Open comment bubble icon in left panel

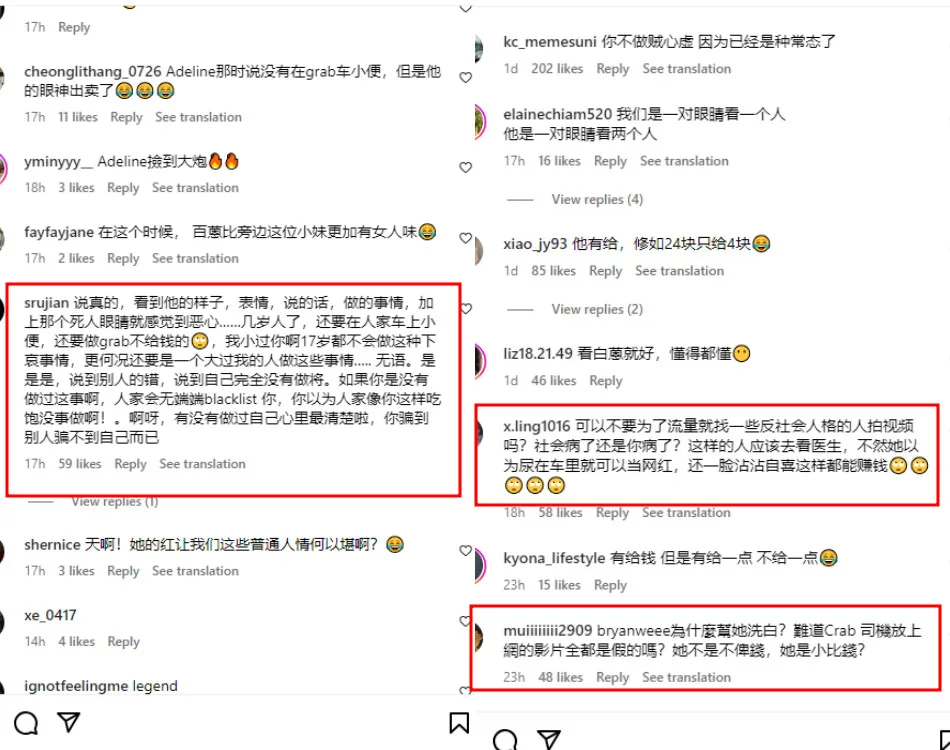pyautogui.click(x=26, y=723)
